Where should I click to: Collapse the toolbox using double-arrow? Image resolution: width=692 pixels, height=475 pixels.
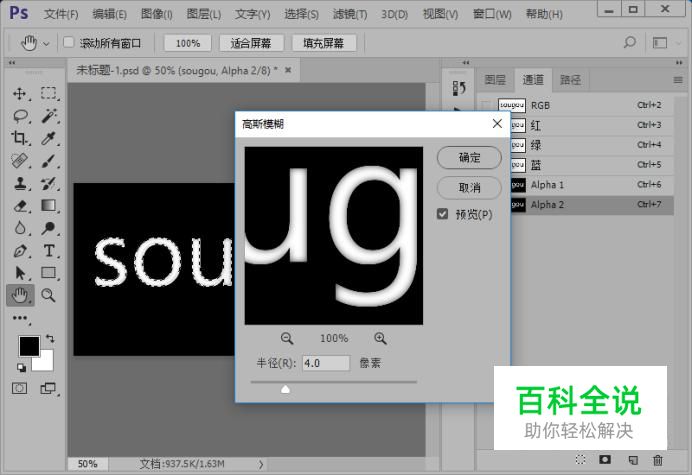[12, 63]
